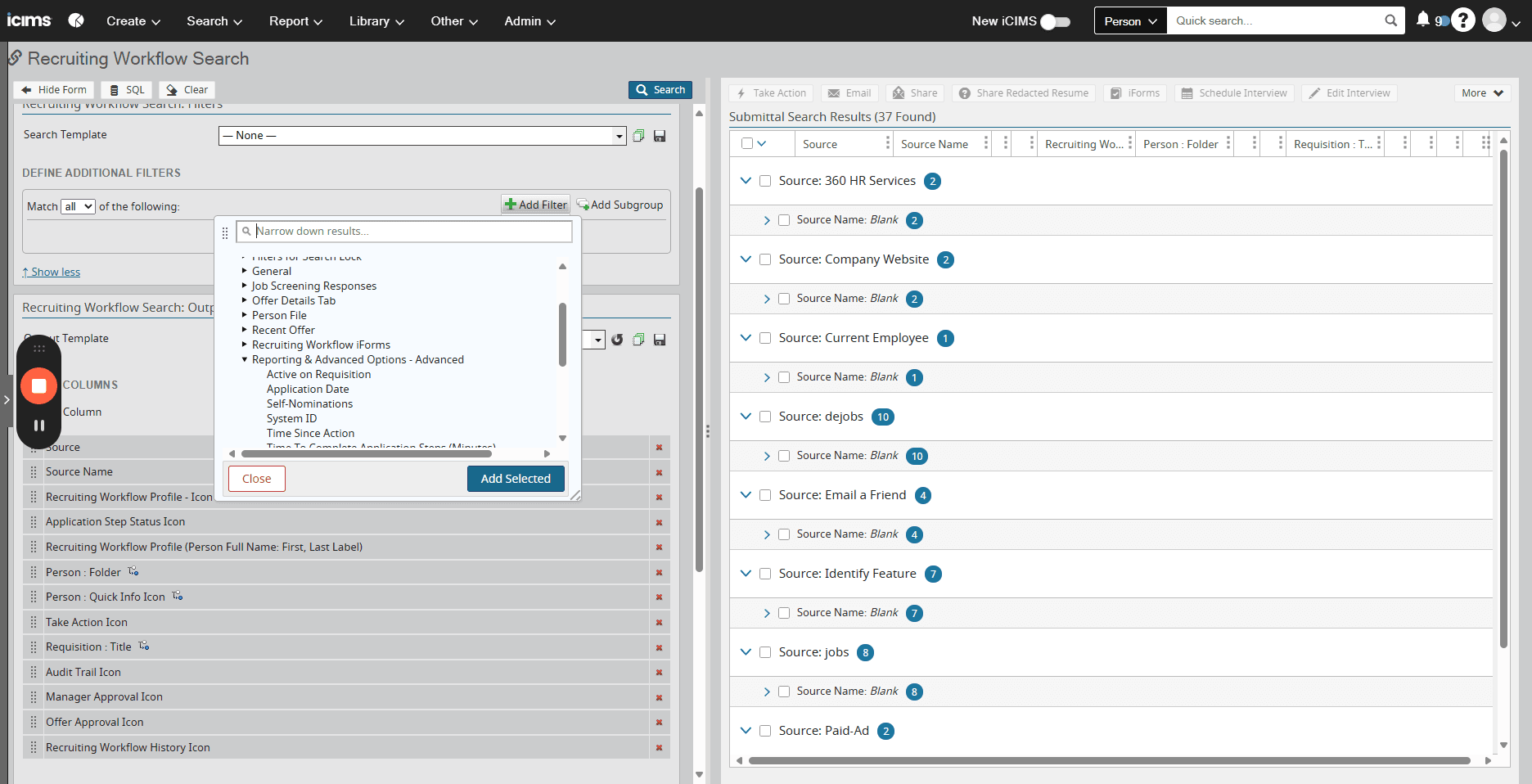The width and height of the screenshot is (1532, 784).
Task: Click sub-field icon beside Requisition : Title
Action: point(144,646)
